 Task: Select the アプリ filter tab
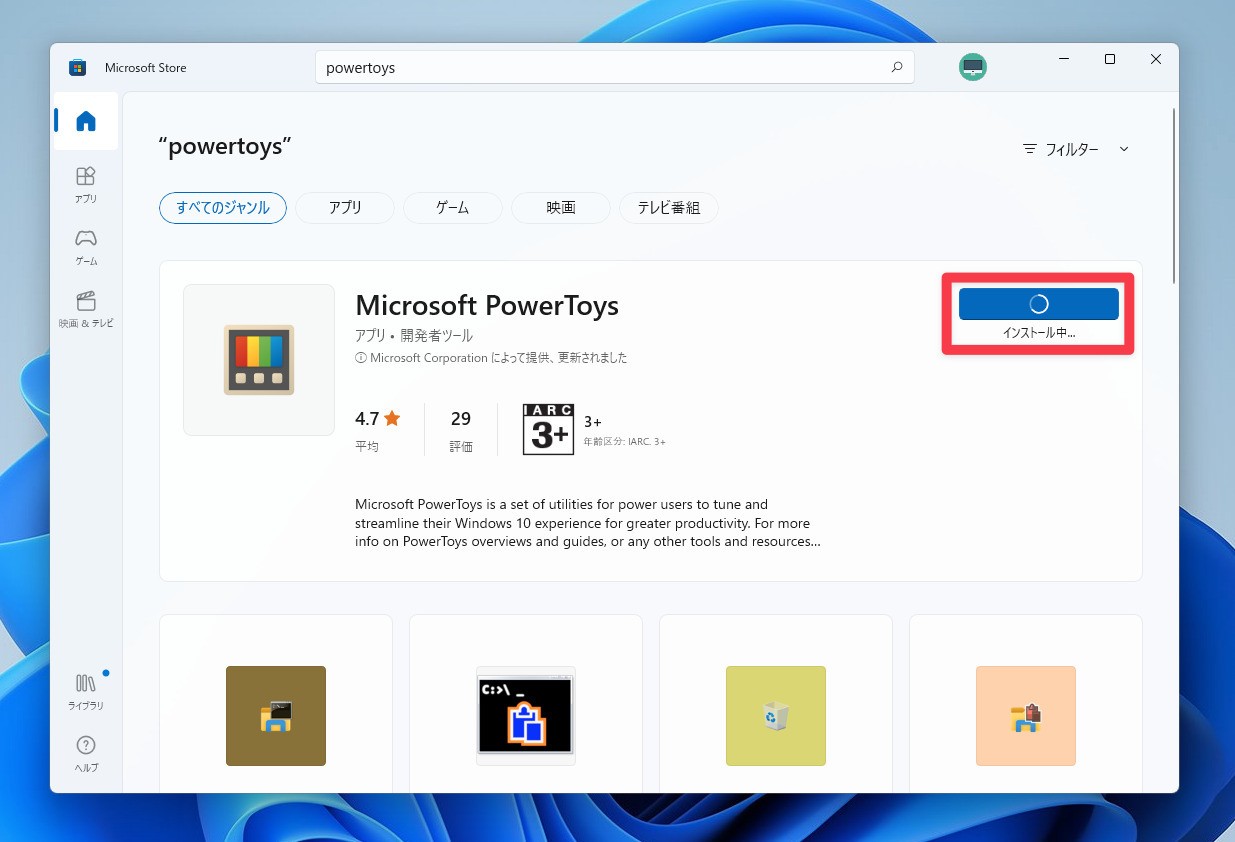tap(345, 208)
